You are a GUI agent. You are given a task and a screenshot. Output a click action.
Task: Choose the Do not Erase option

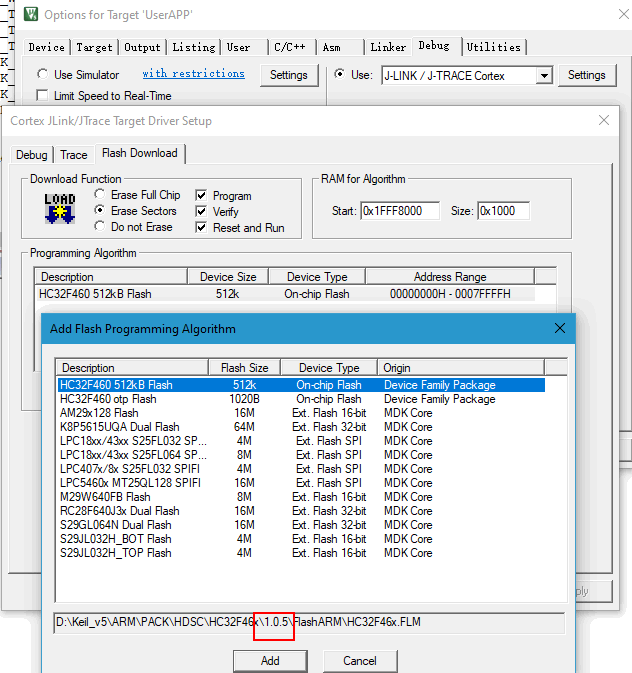pos(99,226)
